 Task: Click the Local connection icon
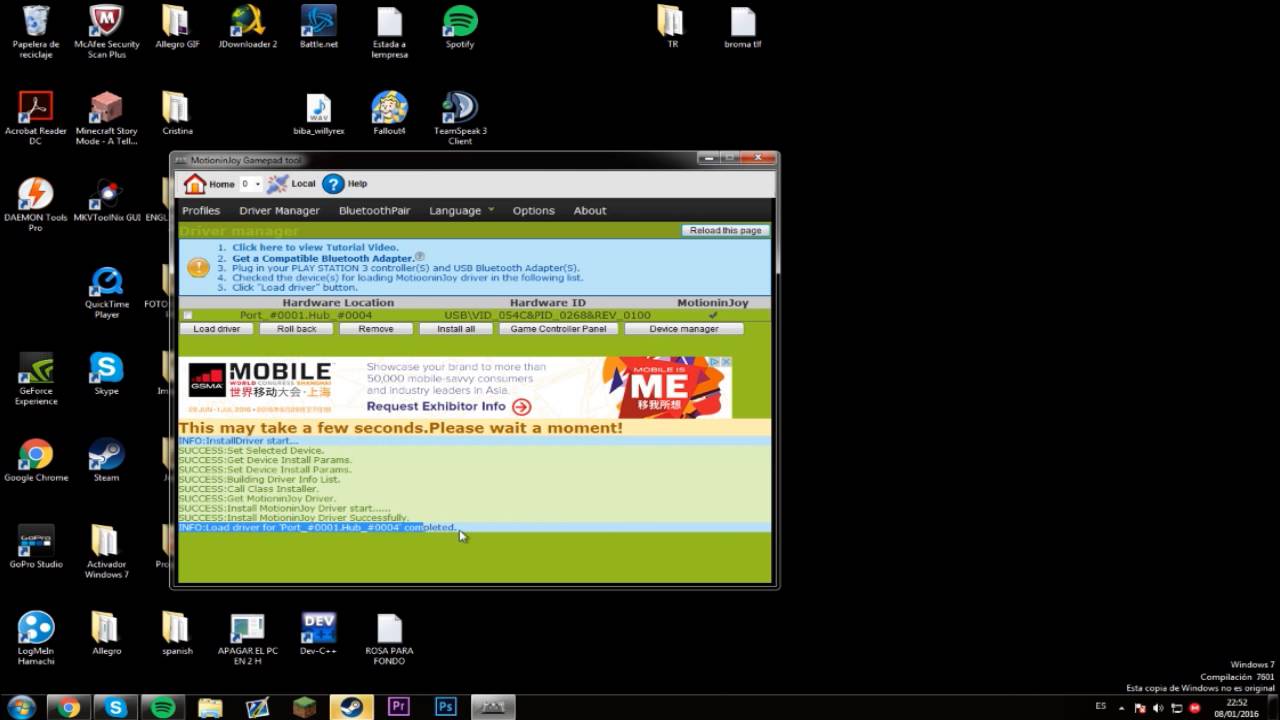pyautogui.click(x=277, y=184)
